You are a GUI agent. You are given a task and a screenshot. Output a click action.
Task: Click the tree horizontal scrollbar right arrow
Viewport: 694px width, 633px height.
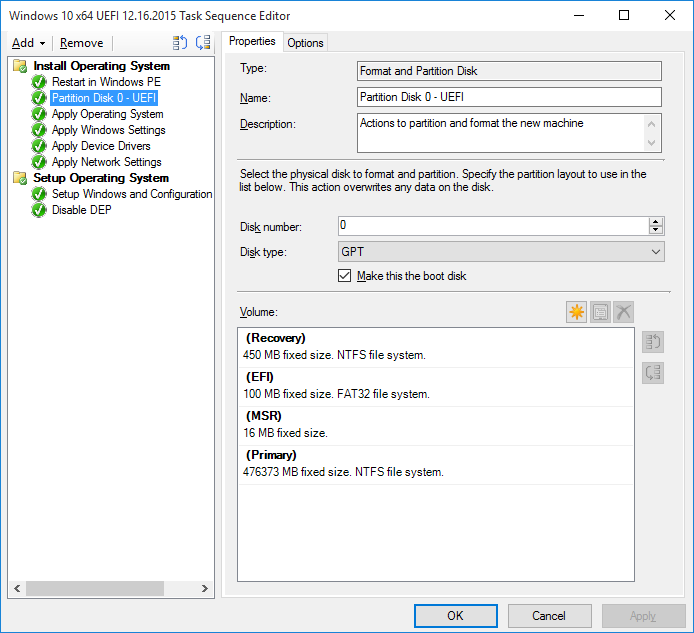pyautogui.click(x=204, y=588)
